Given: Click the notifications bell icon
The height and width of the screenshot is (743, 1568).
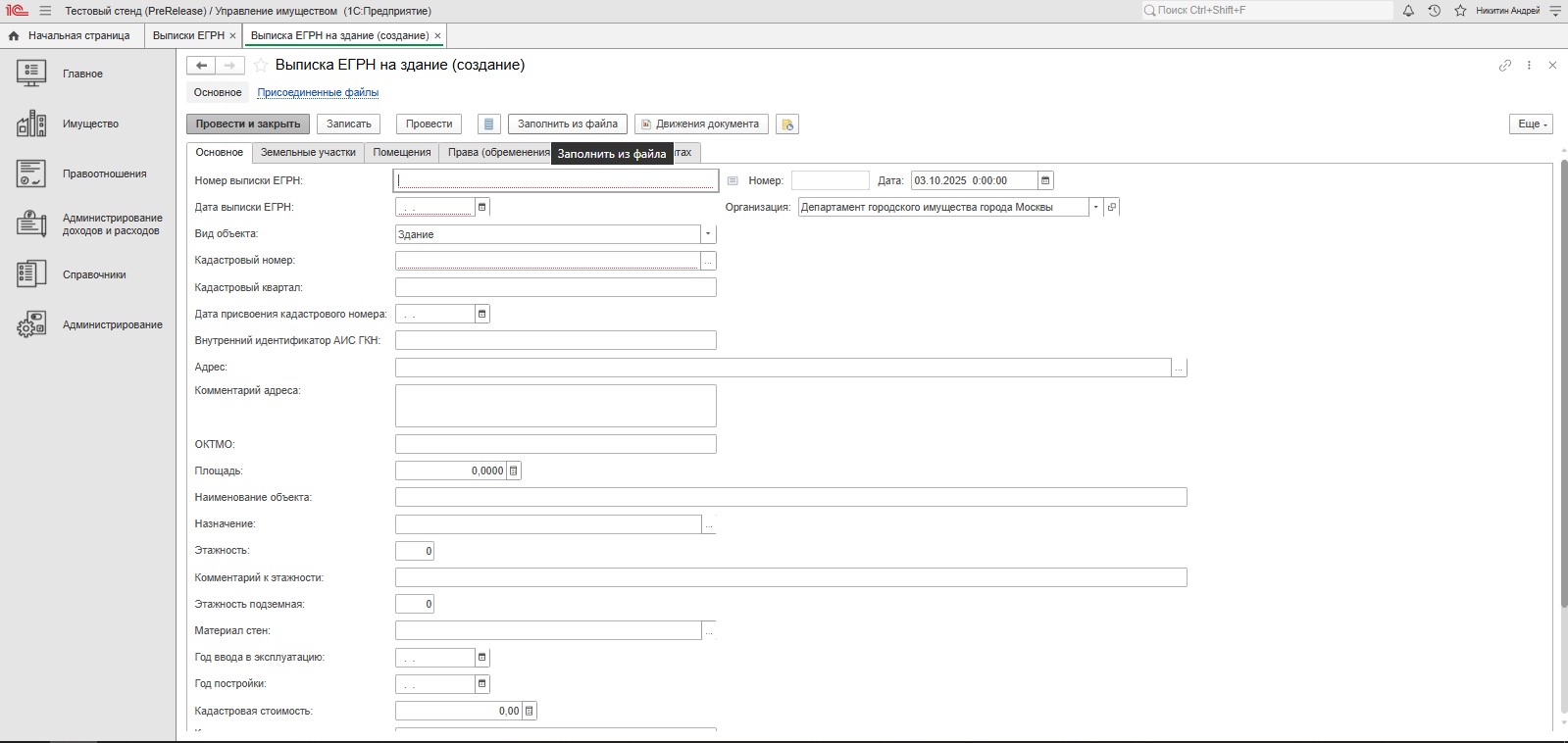Looking at the screenshot, I should click(1408, 11).
